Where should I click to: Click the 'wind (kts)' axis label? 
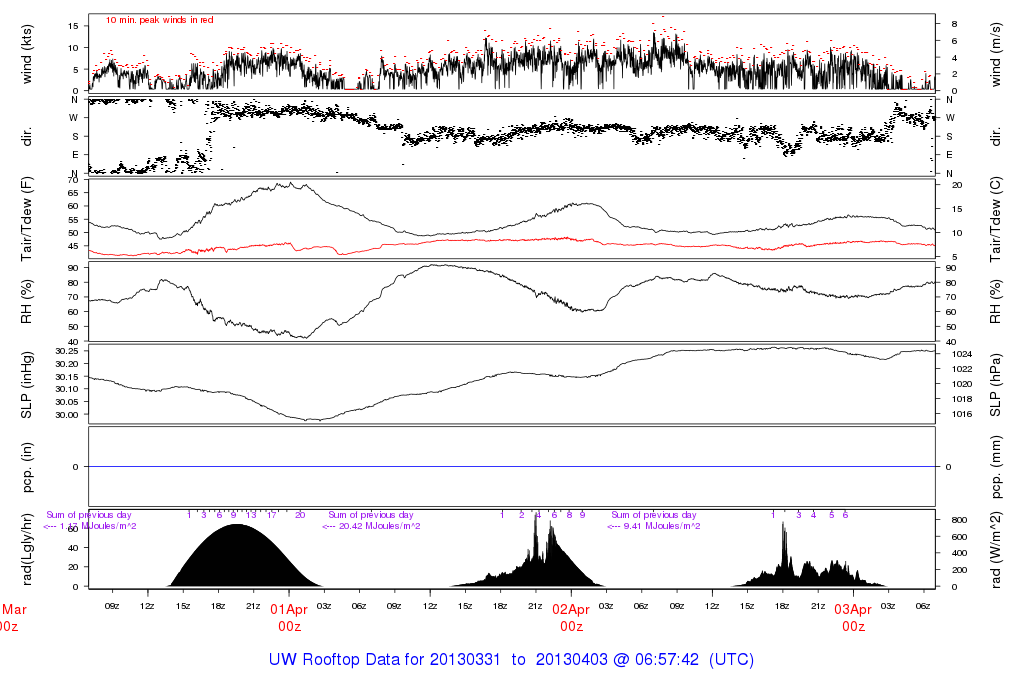pyautogui.click(x=27, y=55)
